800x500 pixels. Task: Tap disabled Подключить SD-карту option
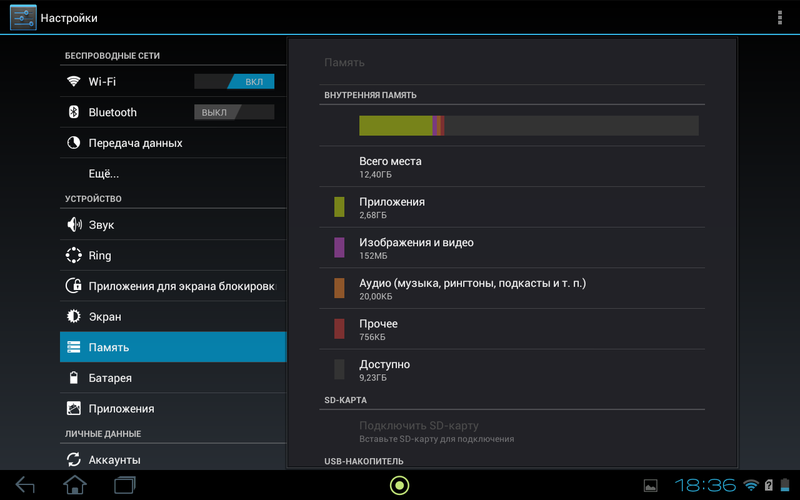512,431
